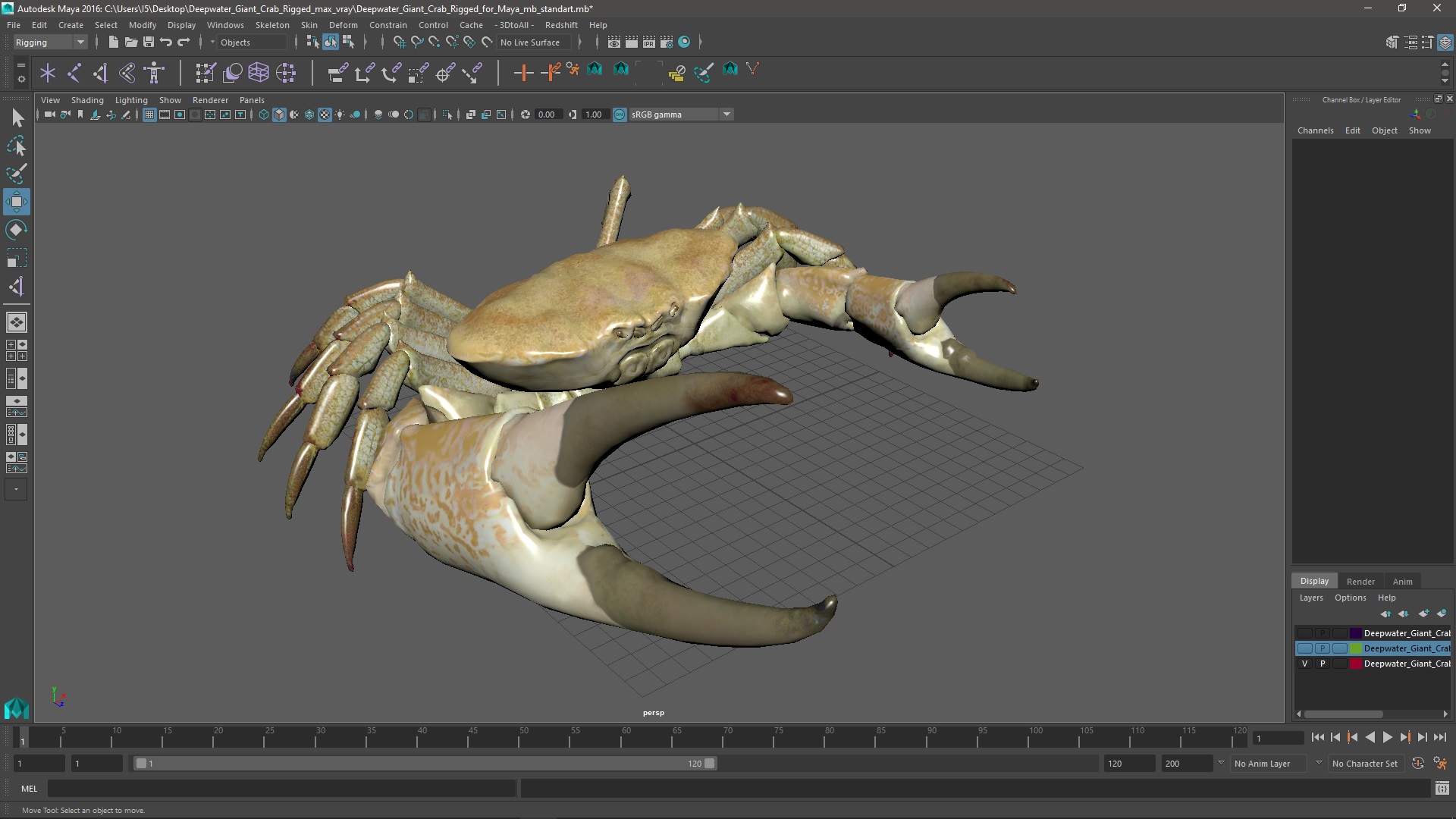Move the selected layer up icon
The height and width of the screenshot is (819, 1456).
tap(1385, 613)
